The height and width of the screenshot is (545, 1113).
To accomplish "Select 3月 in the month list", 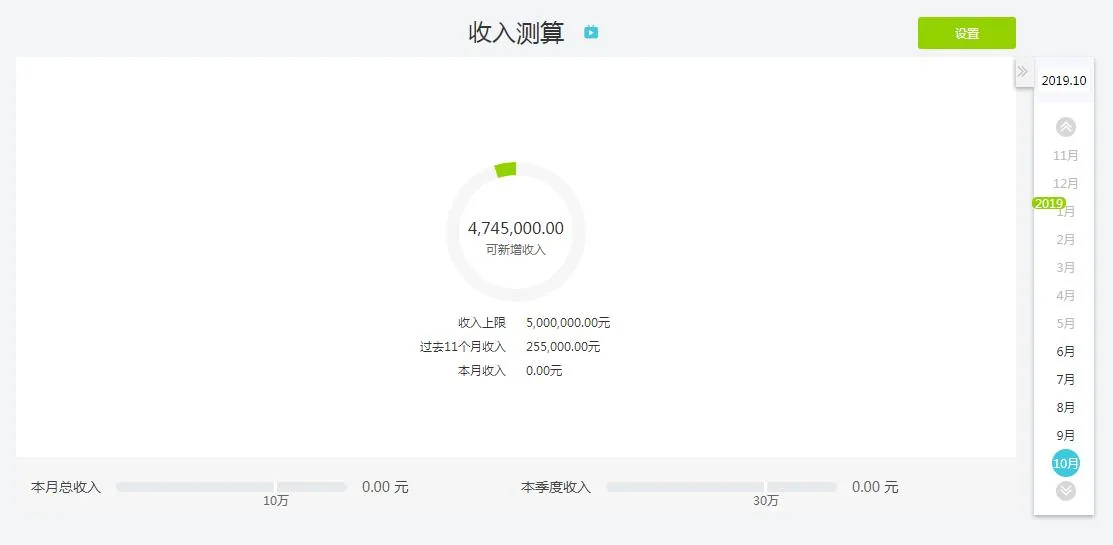I will point(1065,268).
